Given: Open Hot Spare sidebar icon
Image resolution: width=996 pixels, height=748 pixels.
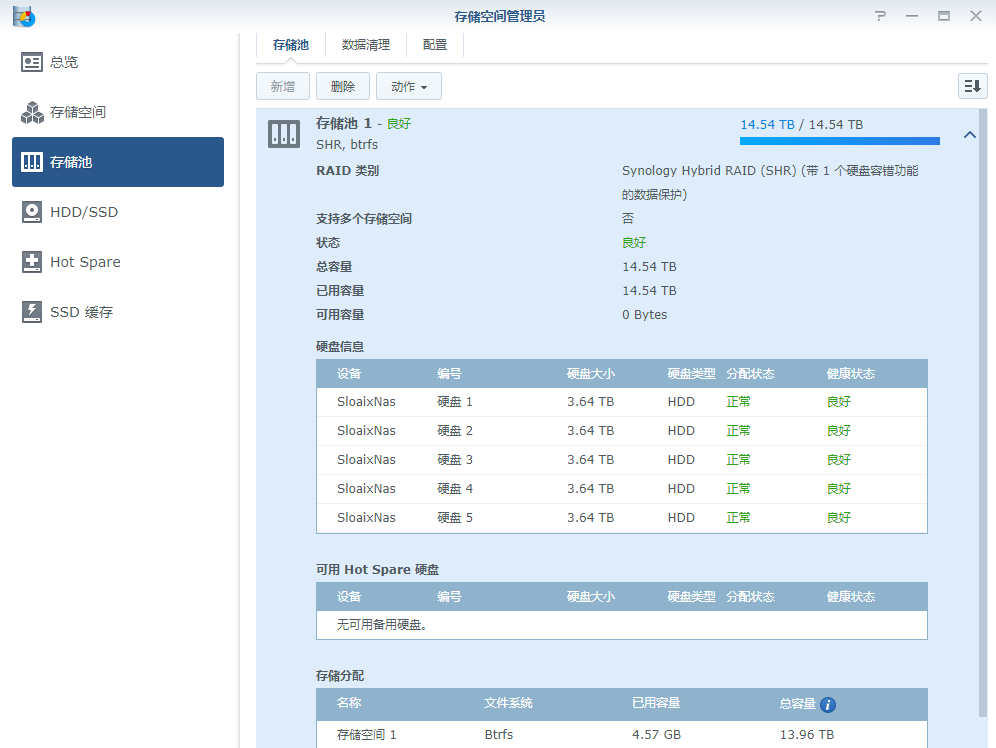Looking at the screenshot, I should coord(32,262).
